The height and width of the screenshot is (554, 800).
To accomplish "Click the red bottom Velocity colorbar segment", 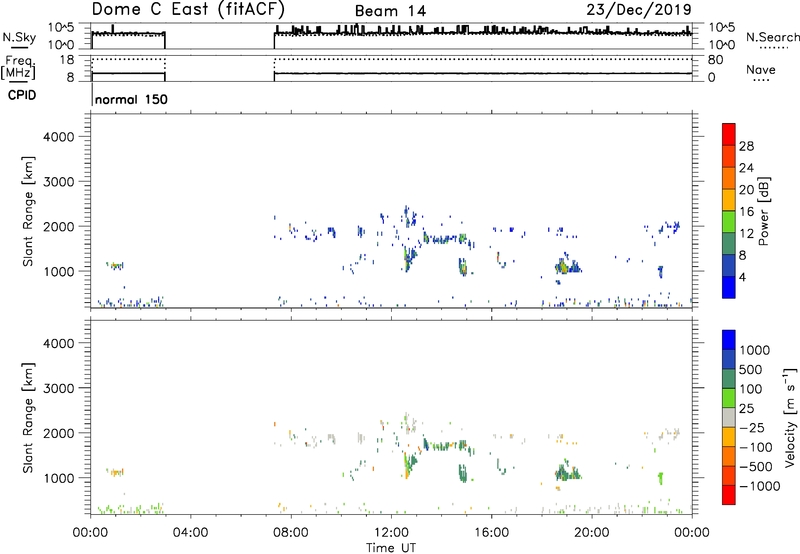I will pyautogui.click(x=729, y=495).
